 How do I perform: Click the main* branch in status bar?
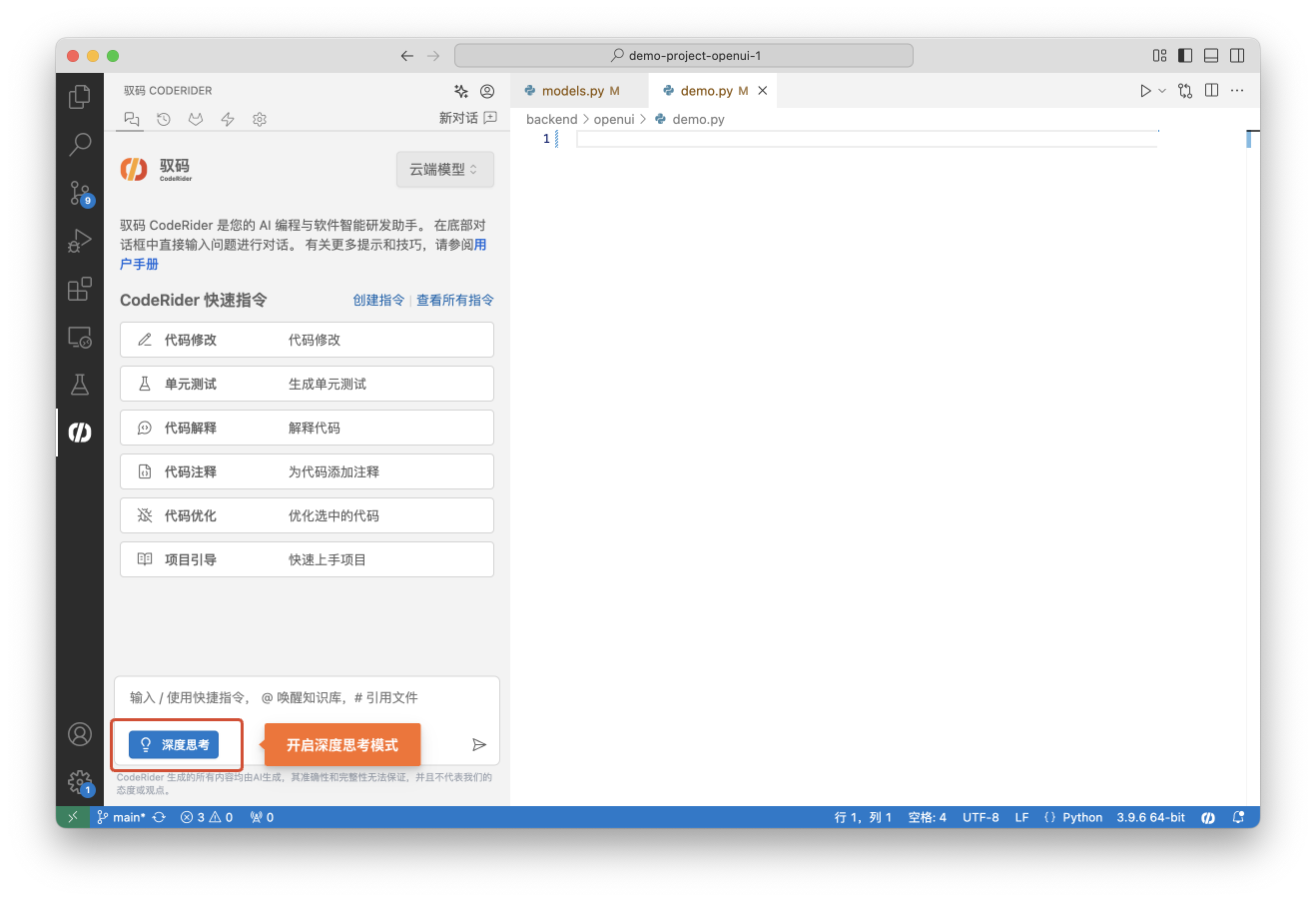click(x=121, y=817)
